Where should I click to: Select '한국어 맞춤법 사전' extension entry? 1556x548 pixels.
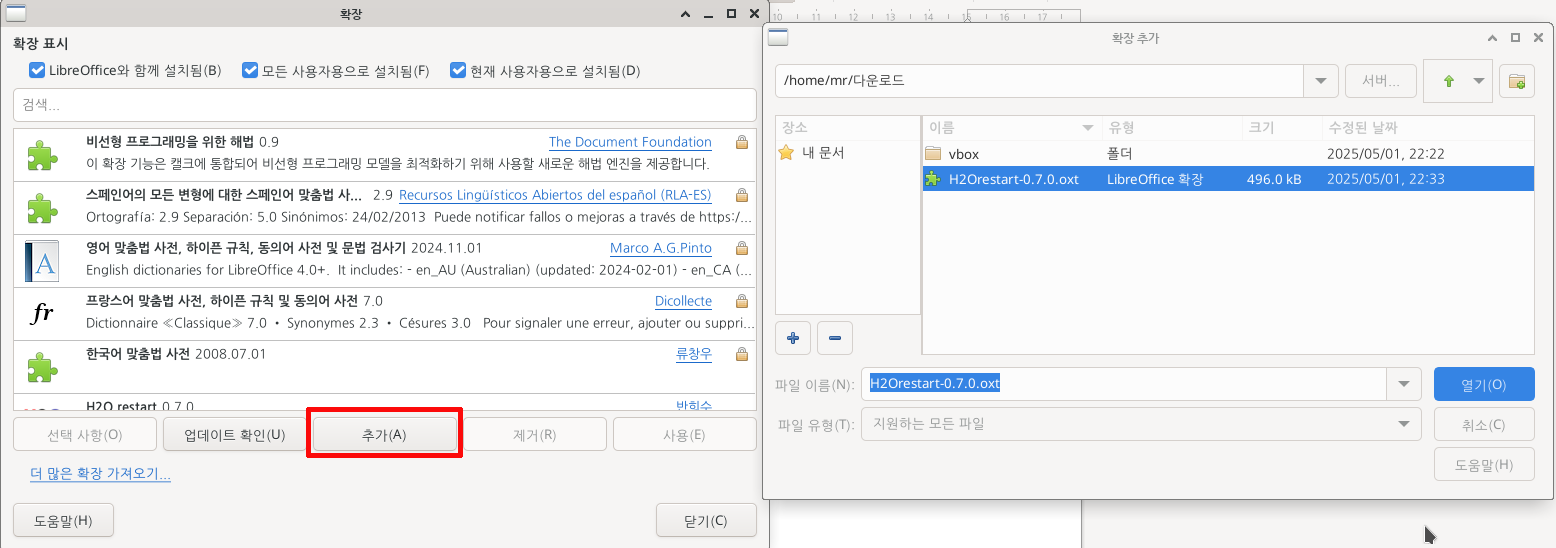tap(385, 366)
